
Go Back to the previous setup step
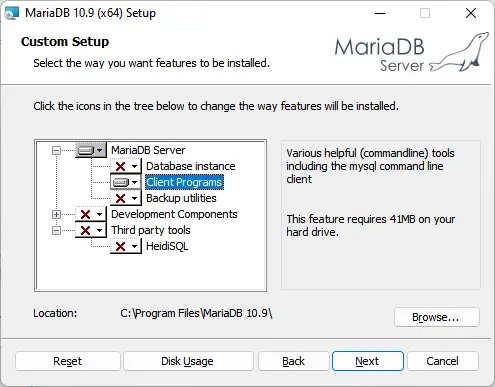pos(294,361)
